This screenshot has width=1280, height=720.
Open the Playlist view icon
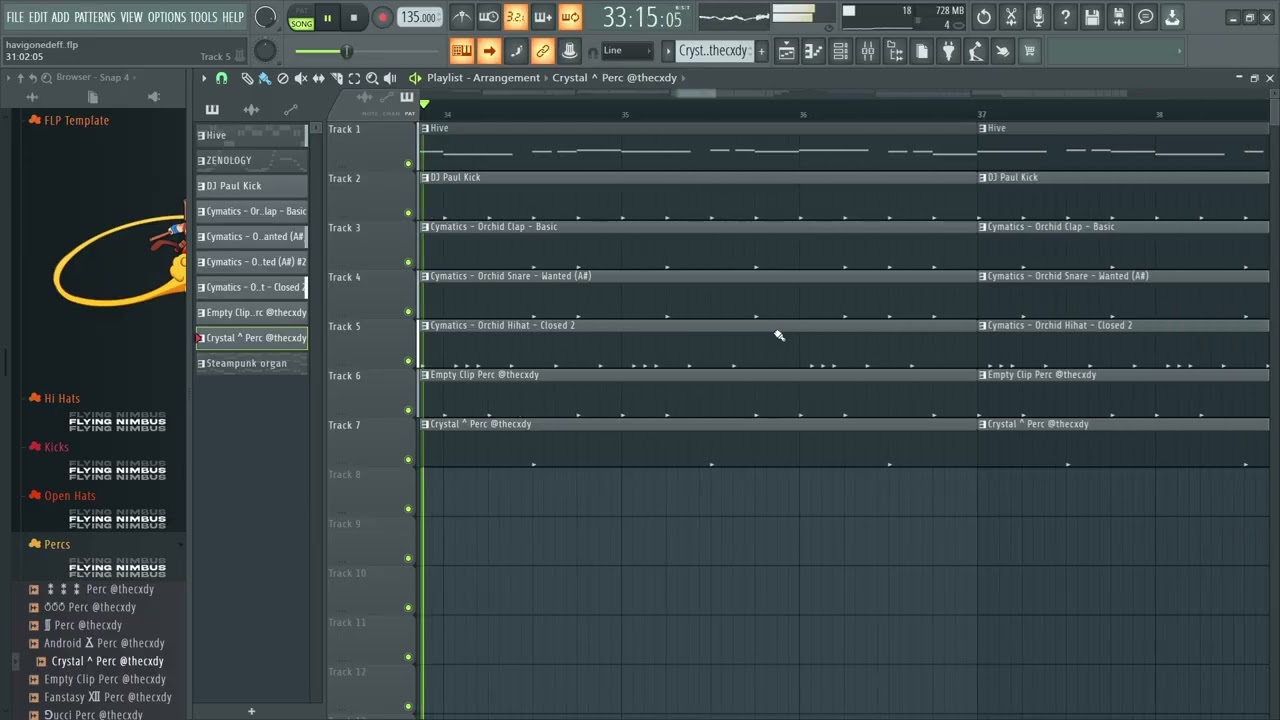[787, 51]
